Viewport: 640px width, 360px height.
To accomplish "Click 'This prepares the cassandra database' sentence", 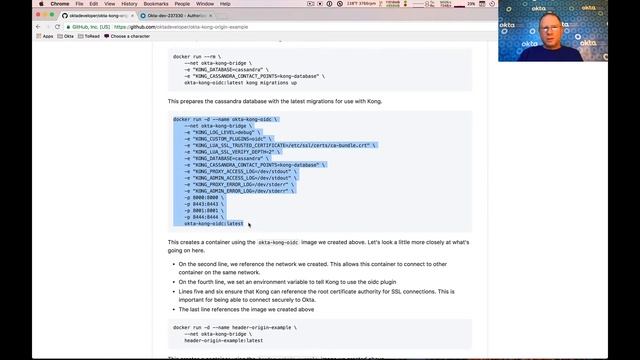I will [x=275, y=101].
